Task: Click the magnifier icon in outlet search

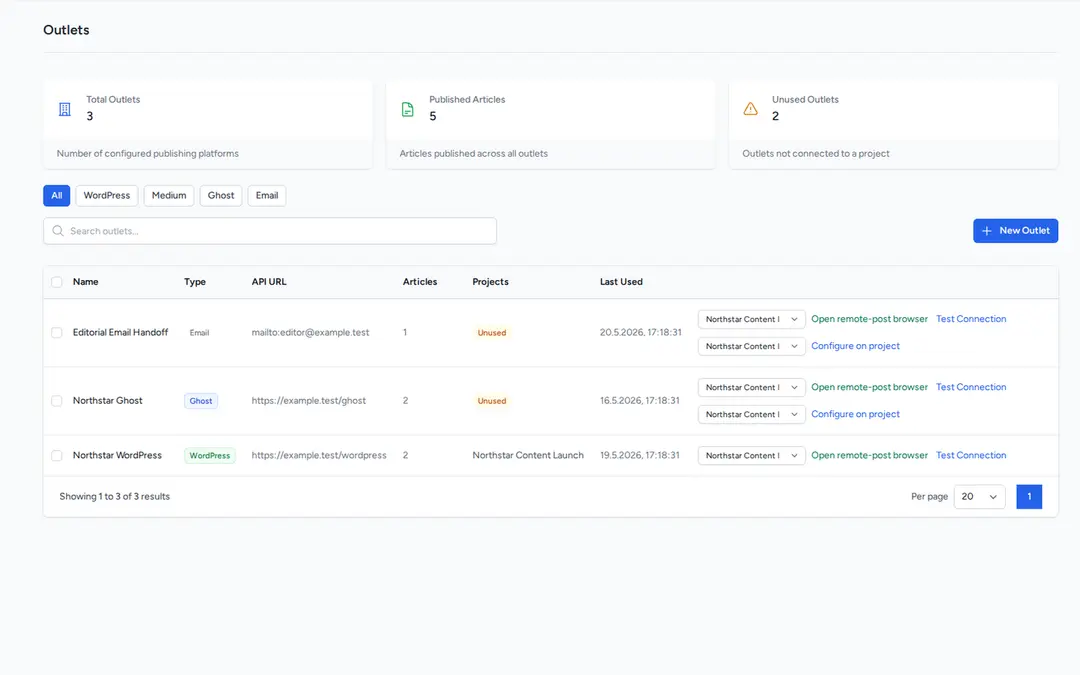Action: 58,231
